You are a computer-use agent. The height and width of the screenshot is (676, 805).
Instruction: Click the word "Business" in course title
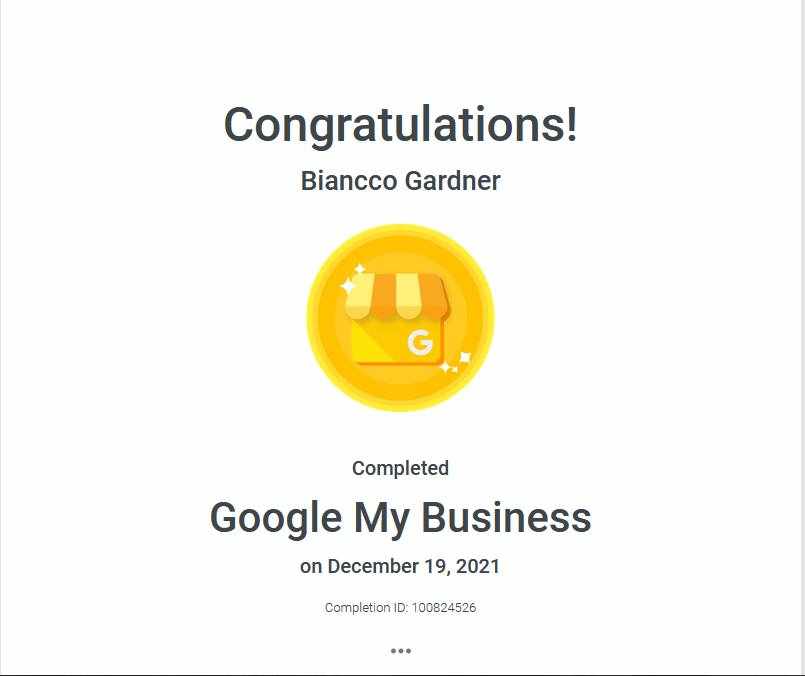506,518
